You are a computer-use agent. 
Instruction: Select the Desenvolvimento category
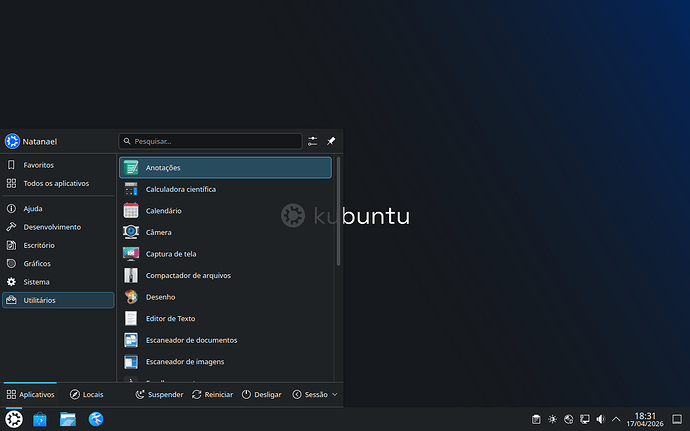coord(58,227)
